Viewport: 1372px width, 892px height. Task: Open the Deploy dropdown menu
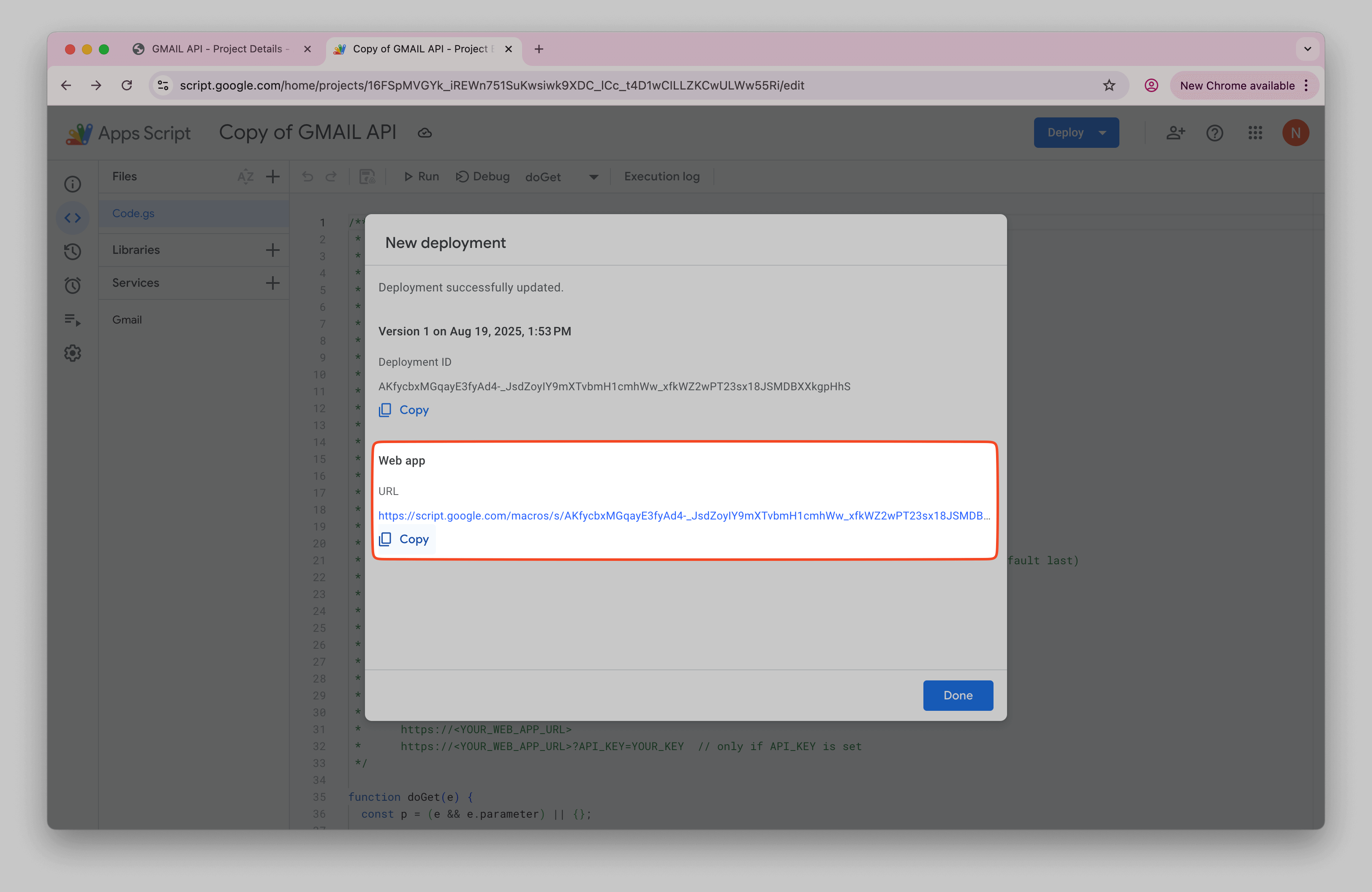[x=1076, y=133]
